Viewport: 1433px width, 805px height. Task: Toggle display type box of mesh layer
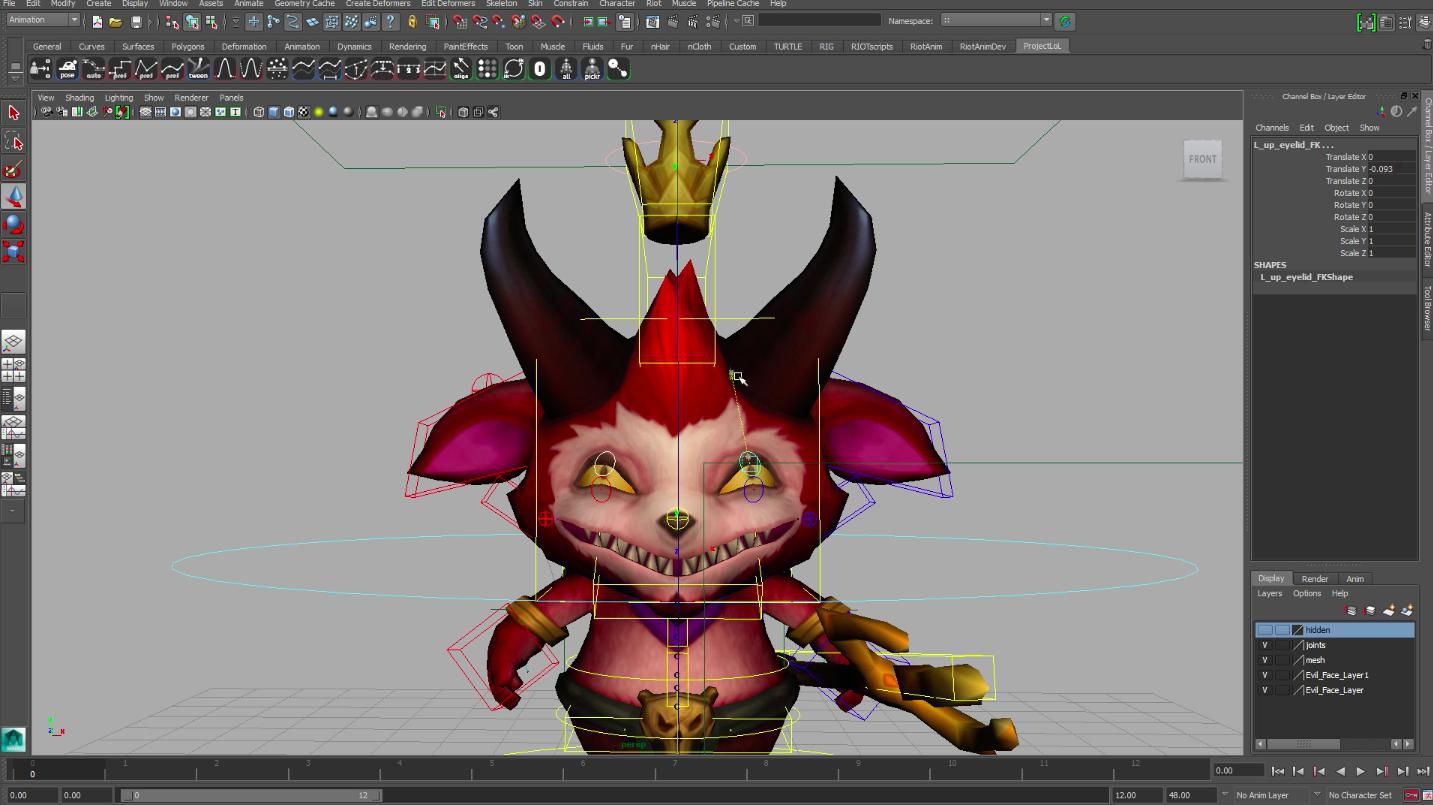tap(1282, 660)
